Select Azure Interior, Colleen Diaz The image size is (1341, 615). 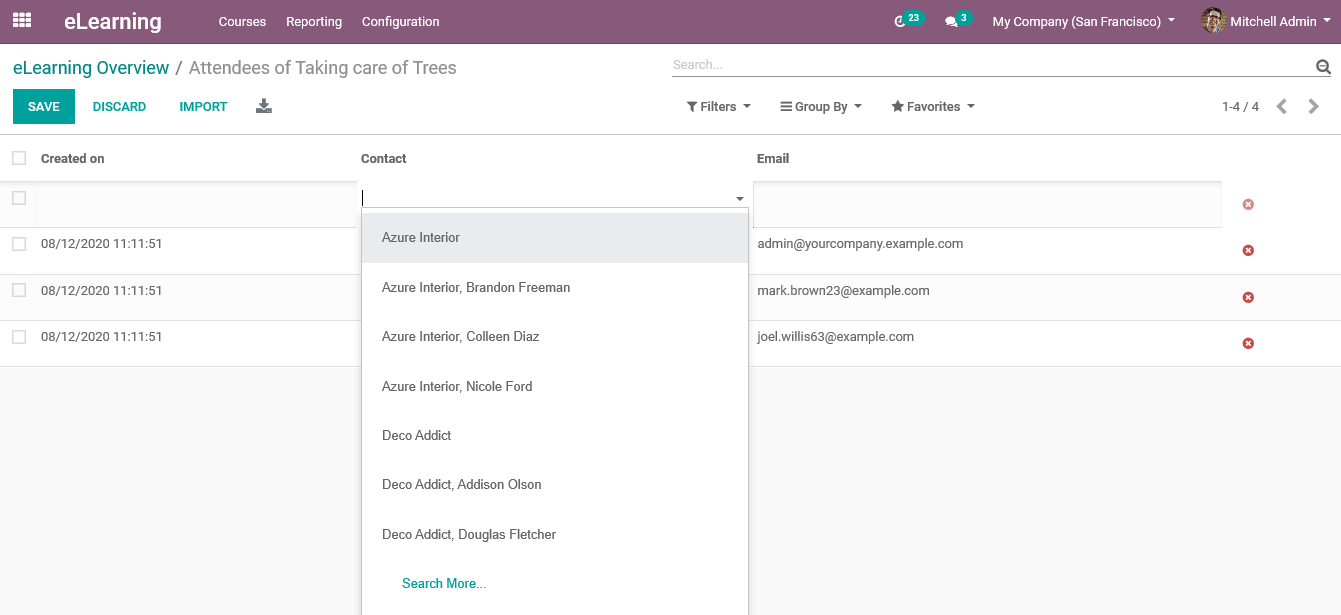(555, 337)
